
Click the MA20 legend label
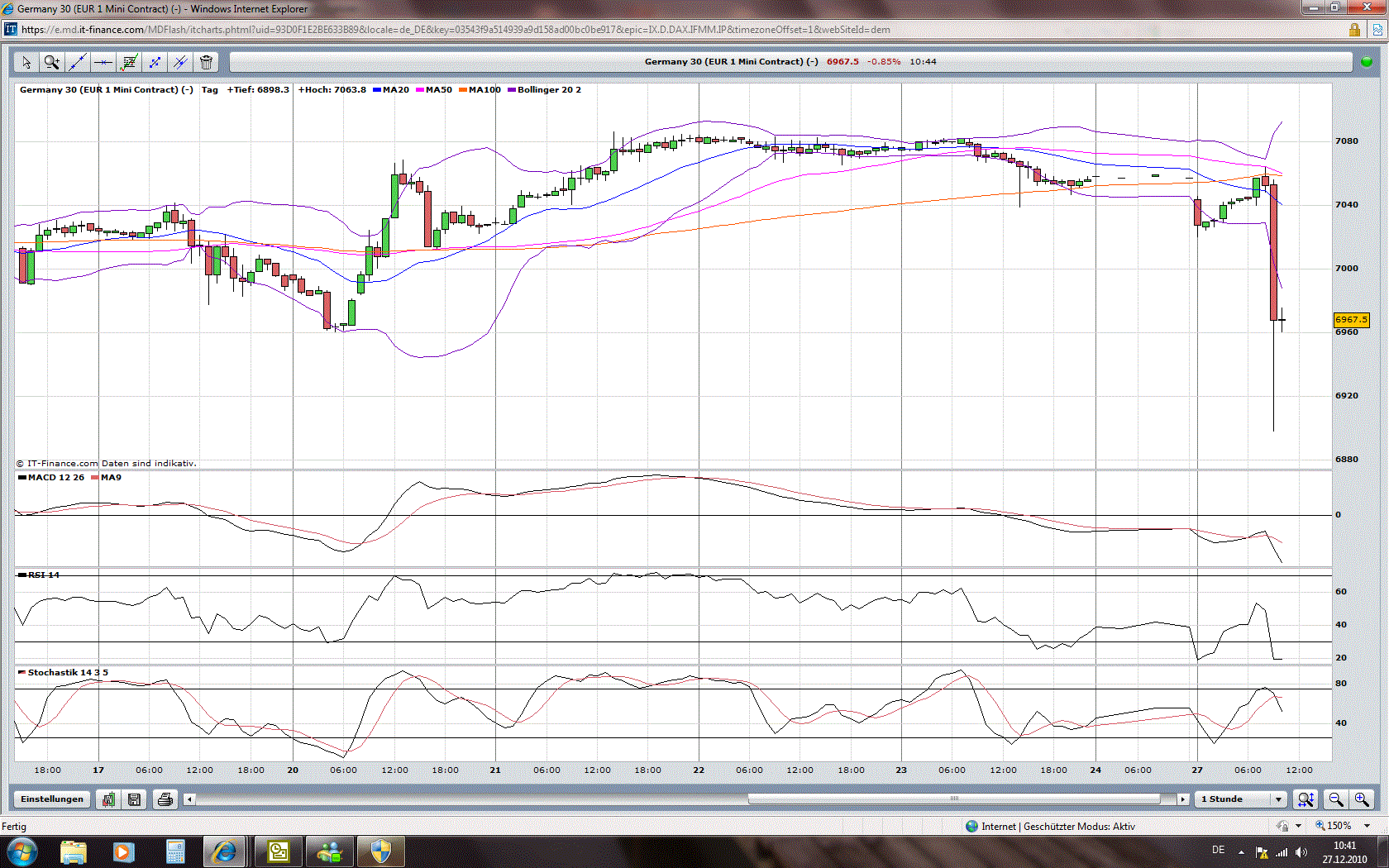point(391,90)
